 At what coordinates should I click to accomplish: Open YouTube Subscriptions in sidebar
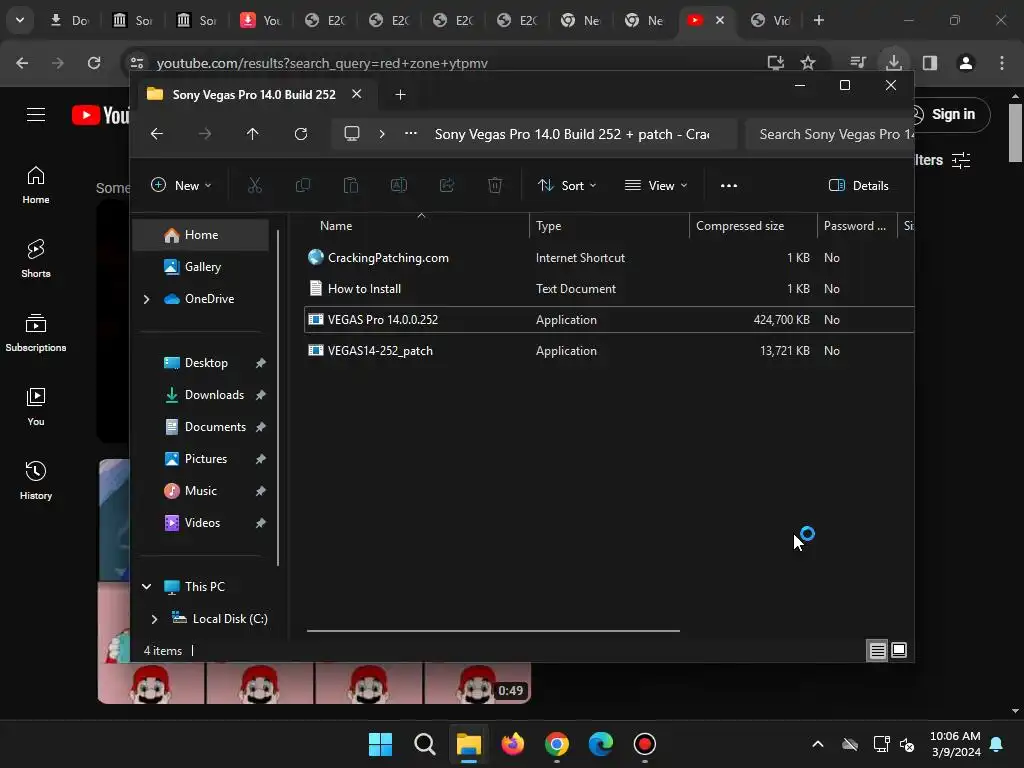[x=36, y=332]
